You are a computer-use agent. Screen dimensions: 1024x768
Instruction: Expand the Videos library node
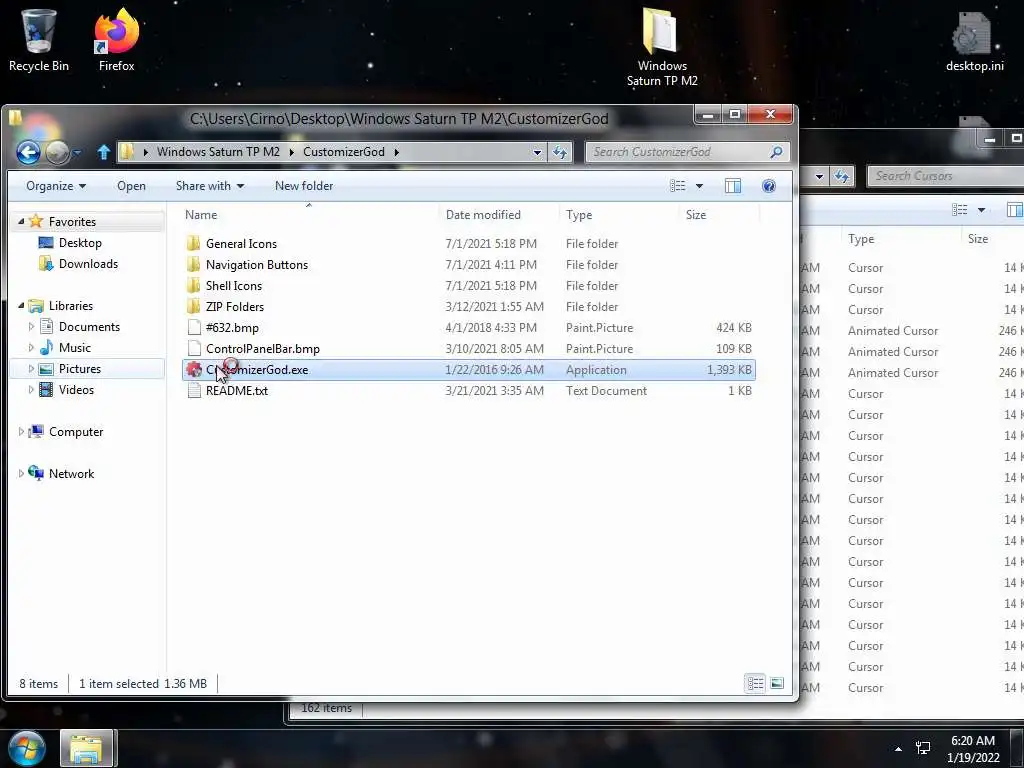[31, 390]
